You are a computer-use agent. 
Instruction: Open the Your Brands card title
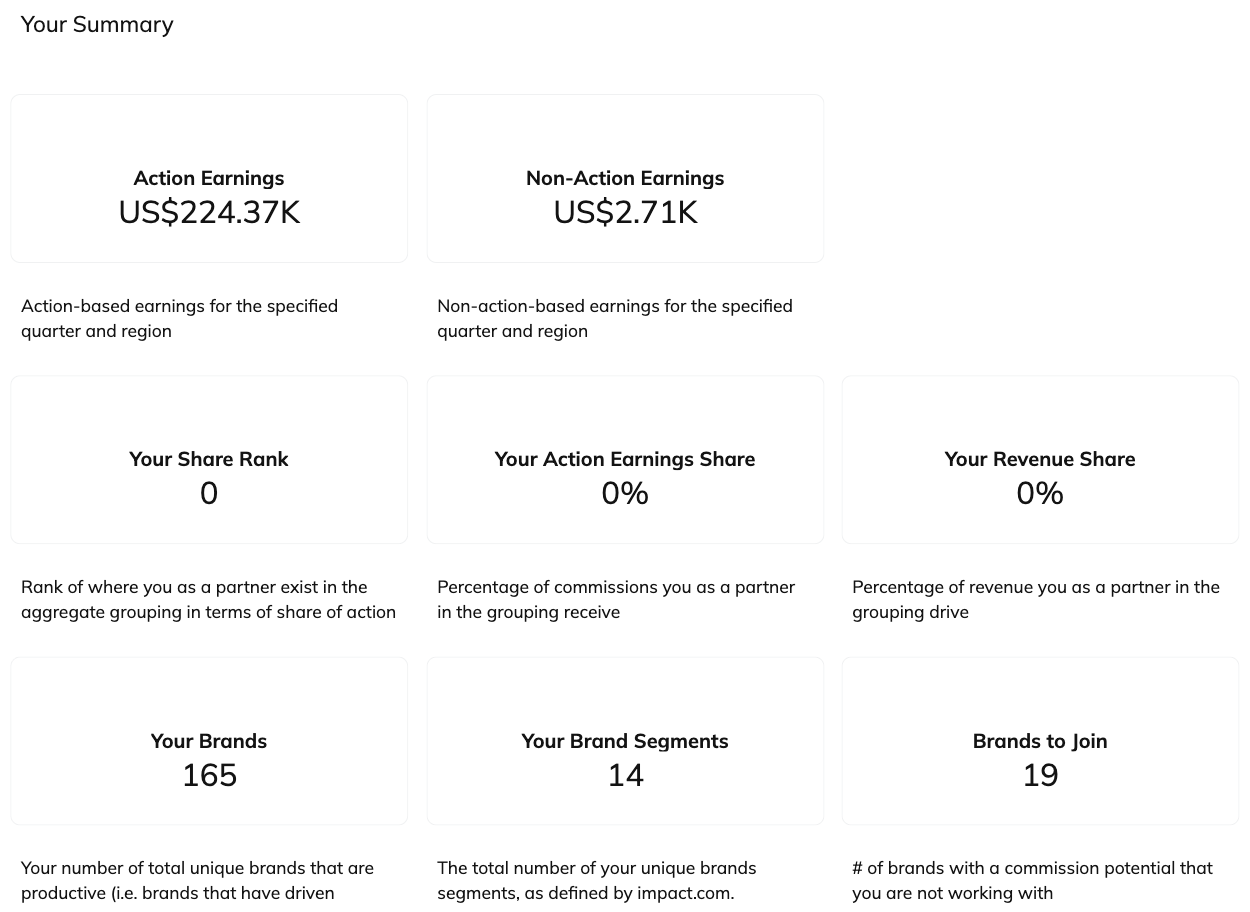(209, 741)
